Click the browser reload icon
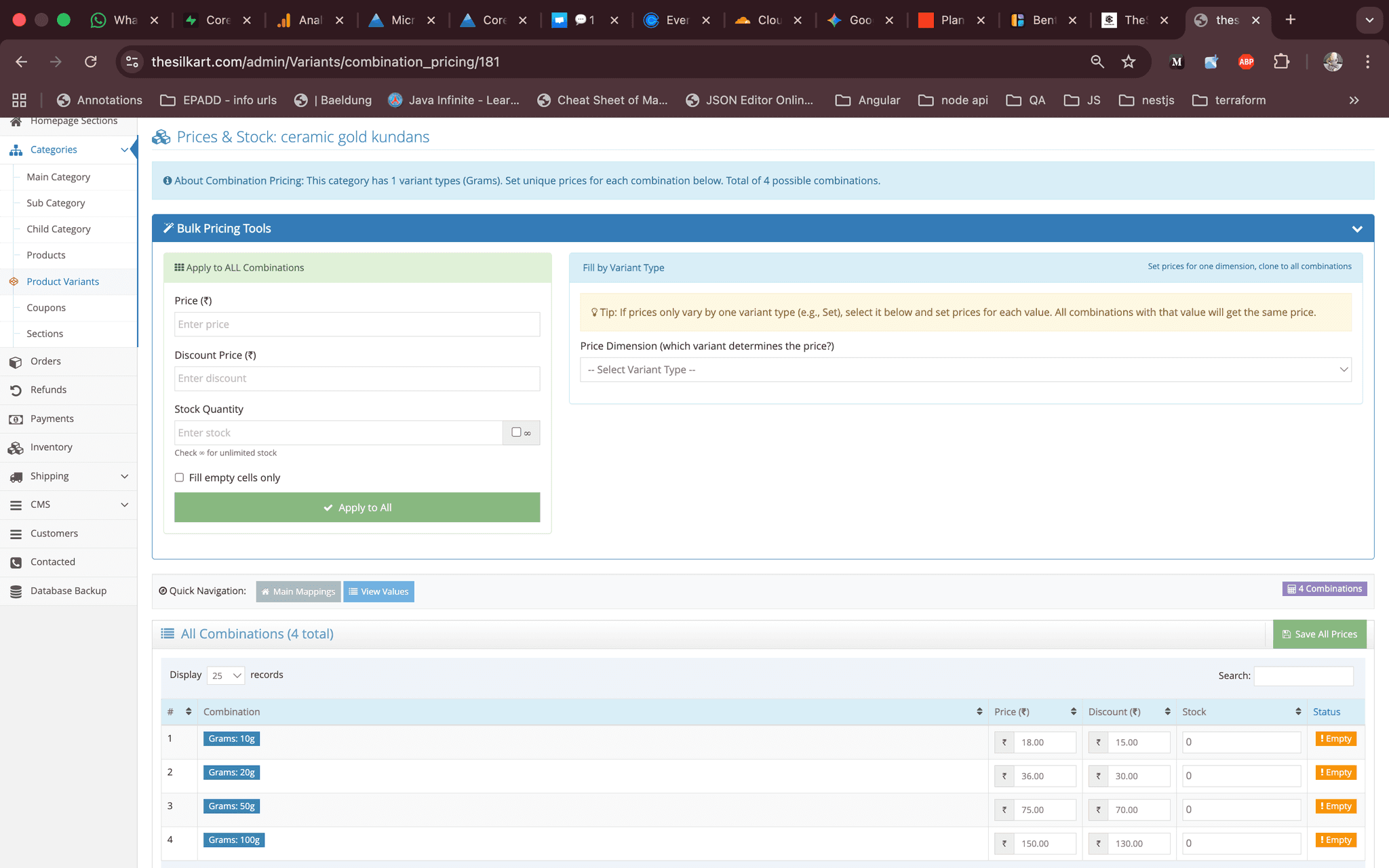 coord(90,62)
